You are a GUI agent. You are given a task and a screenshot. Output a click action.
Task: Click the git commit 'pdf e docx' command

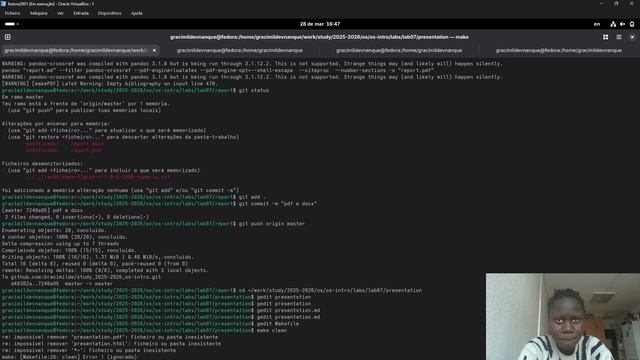pos(278,204)
